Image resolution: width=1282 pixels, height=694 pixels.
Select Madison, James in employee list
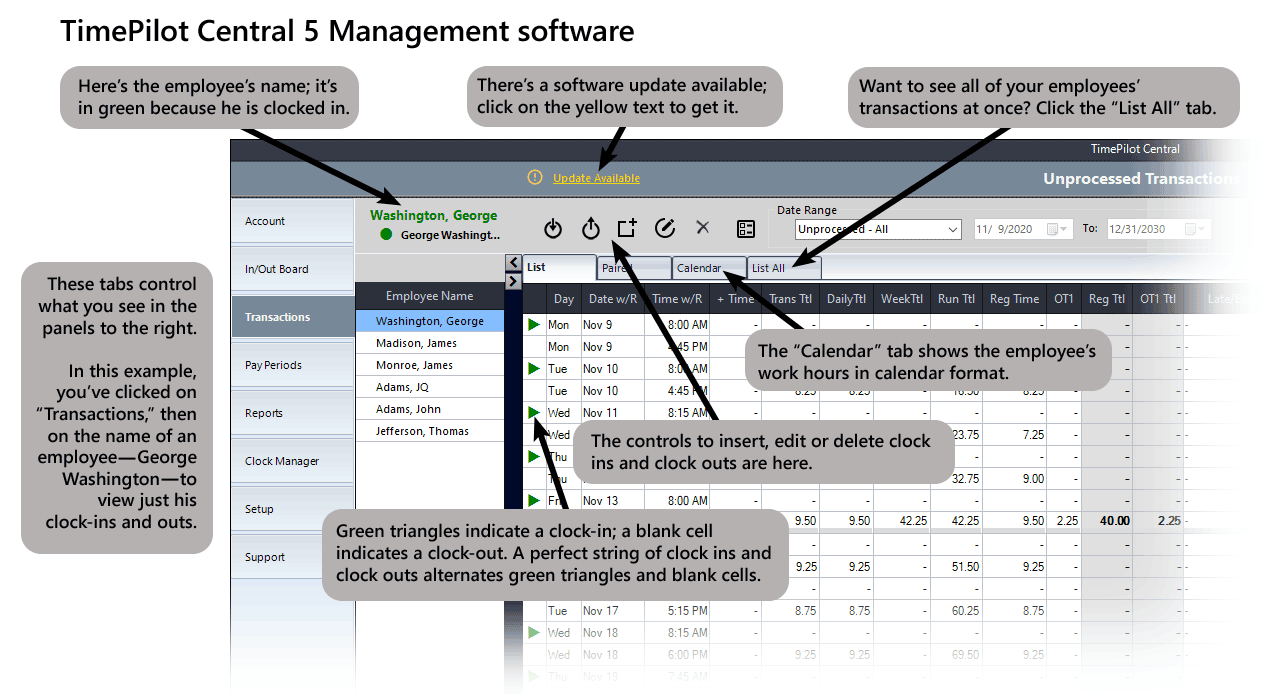point(416,343)
